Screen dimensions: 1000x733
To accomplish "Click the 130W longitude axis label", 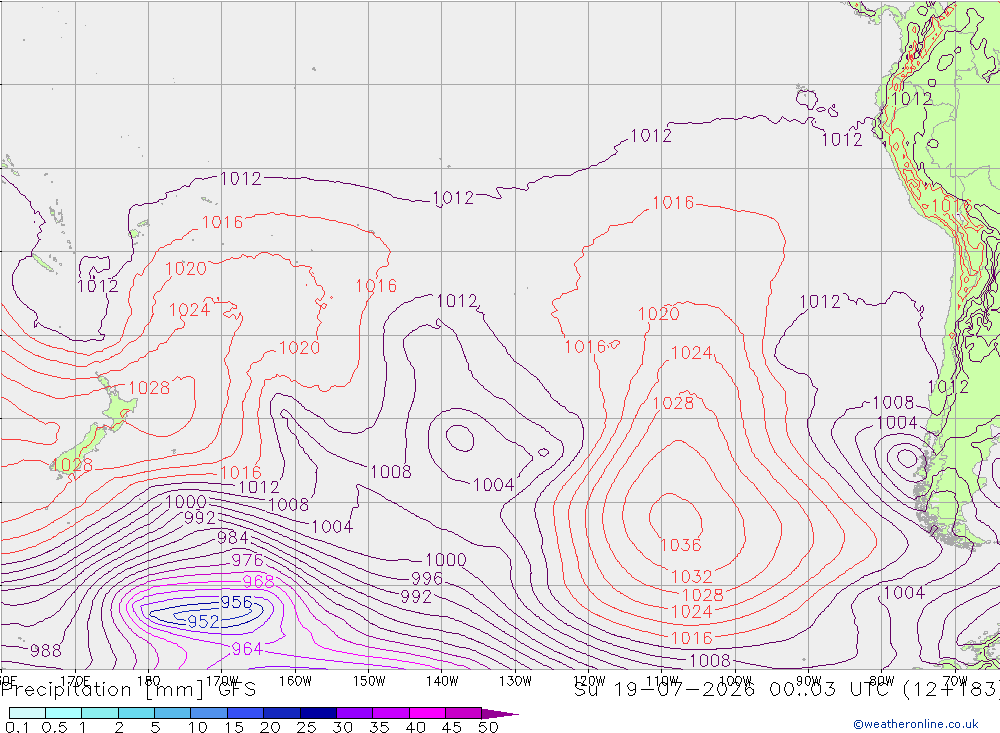I will 515,681.
